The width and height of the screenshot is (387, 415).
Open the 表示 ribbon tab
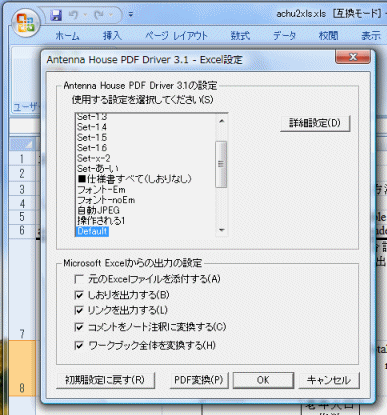tap(371, 35)
